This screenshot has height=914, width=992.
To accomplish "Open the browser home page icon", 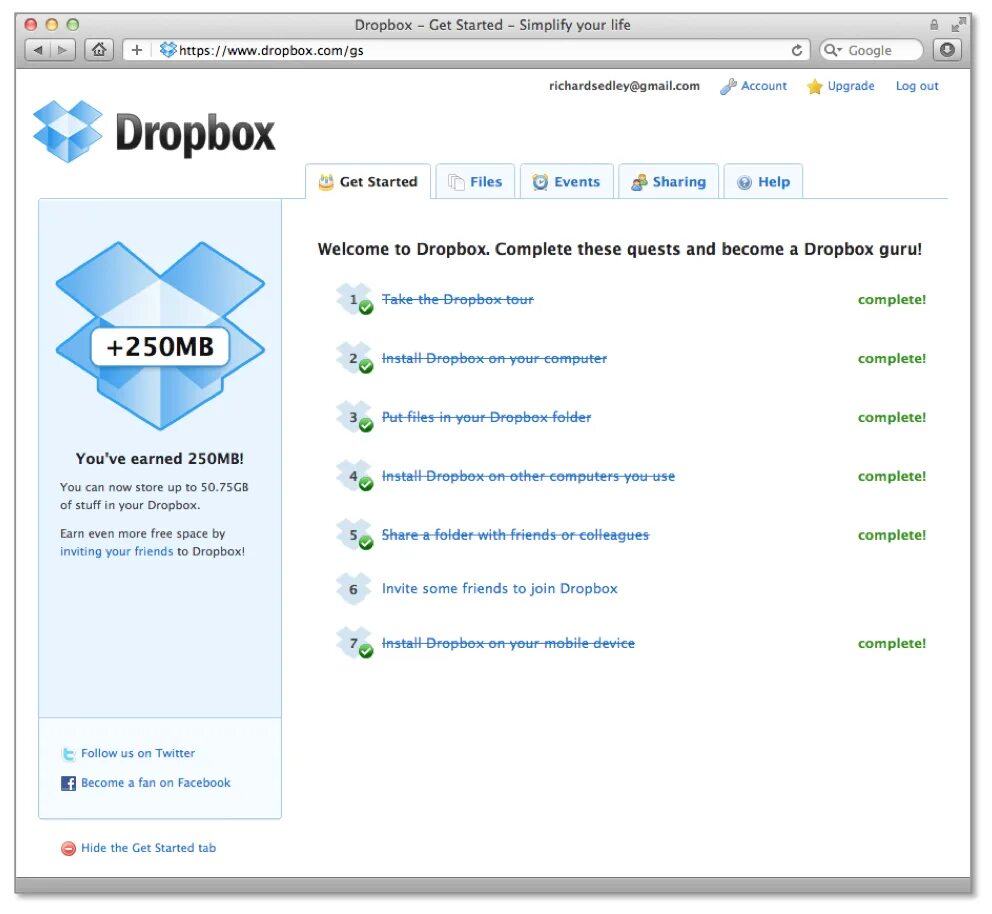I will (x=99, y=50).
